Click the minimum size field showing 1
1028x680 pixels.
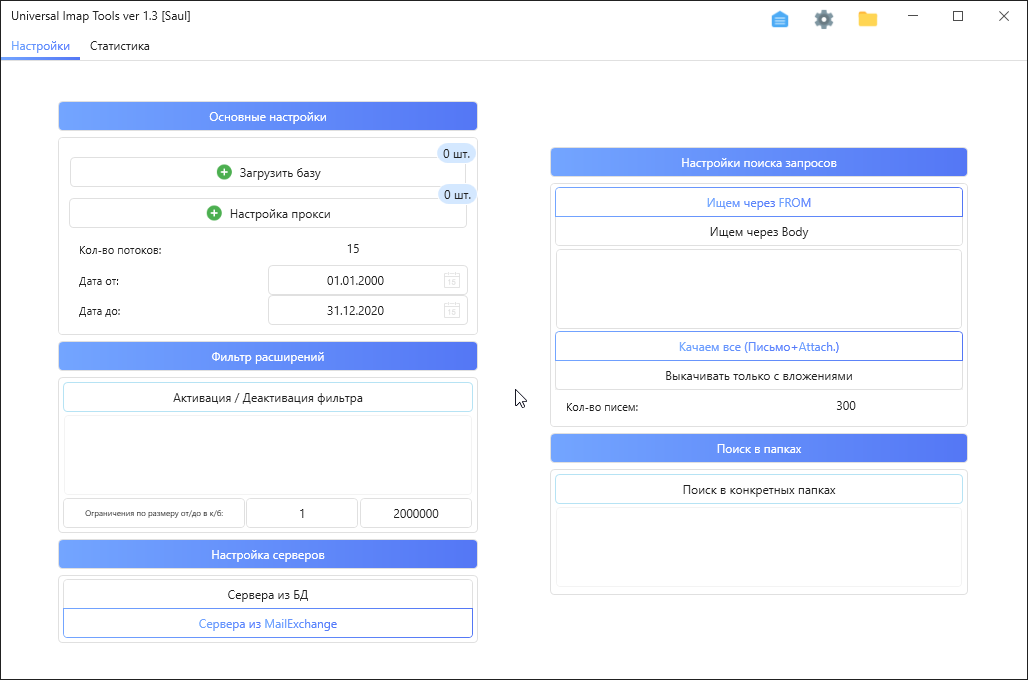302,513
